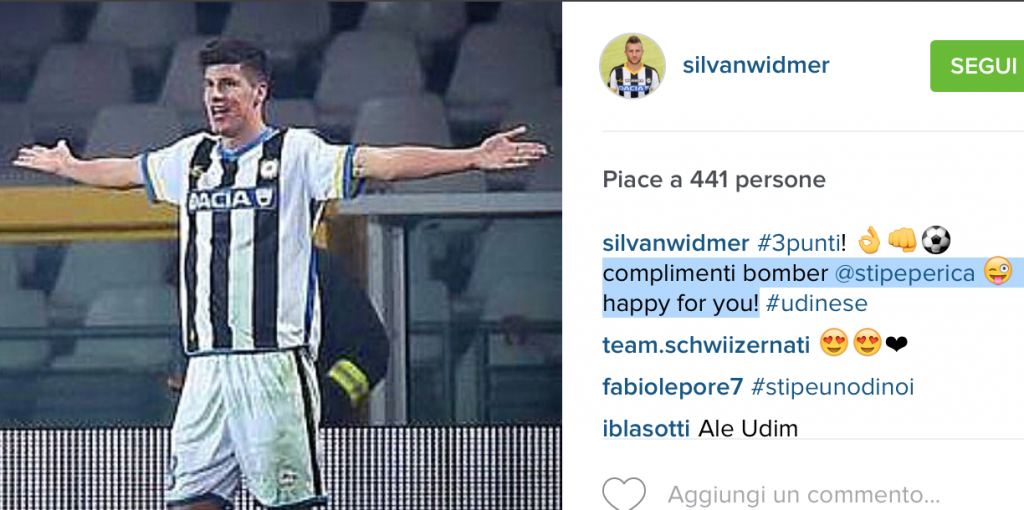Open iblasotti commenter profile

(646, 429)
